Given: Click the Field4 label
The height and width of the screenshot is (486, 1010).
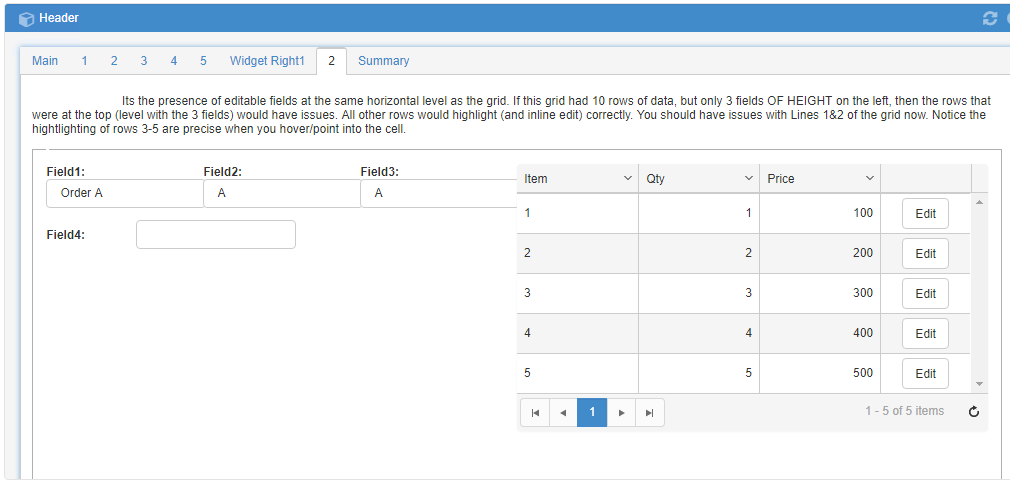Looking at the screenshot, I should pos(66,235).
